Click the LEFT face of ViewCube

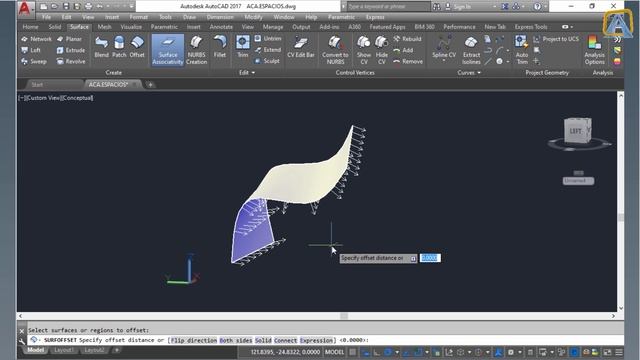(x=576, y=131)
